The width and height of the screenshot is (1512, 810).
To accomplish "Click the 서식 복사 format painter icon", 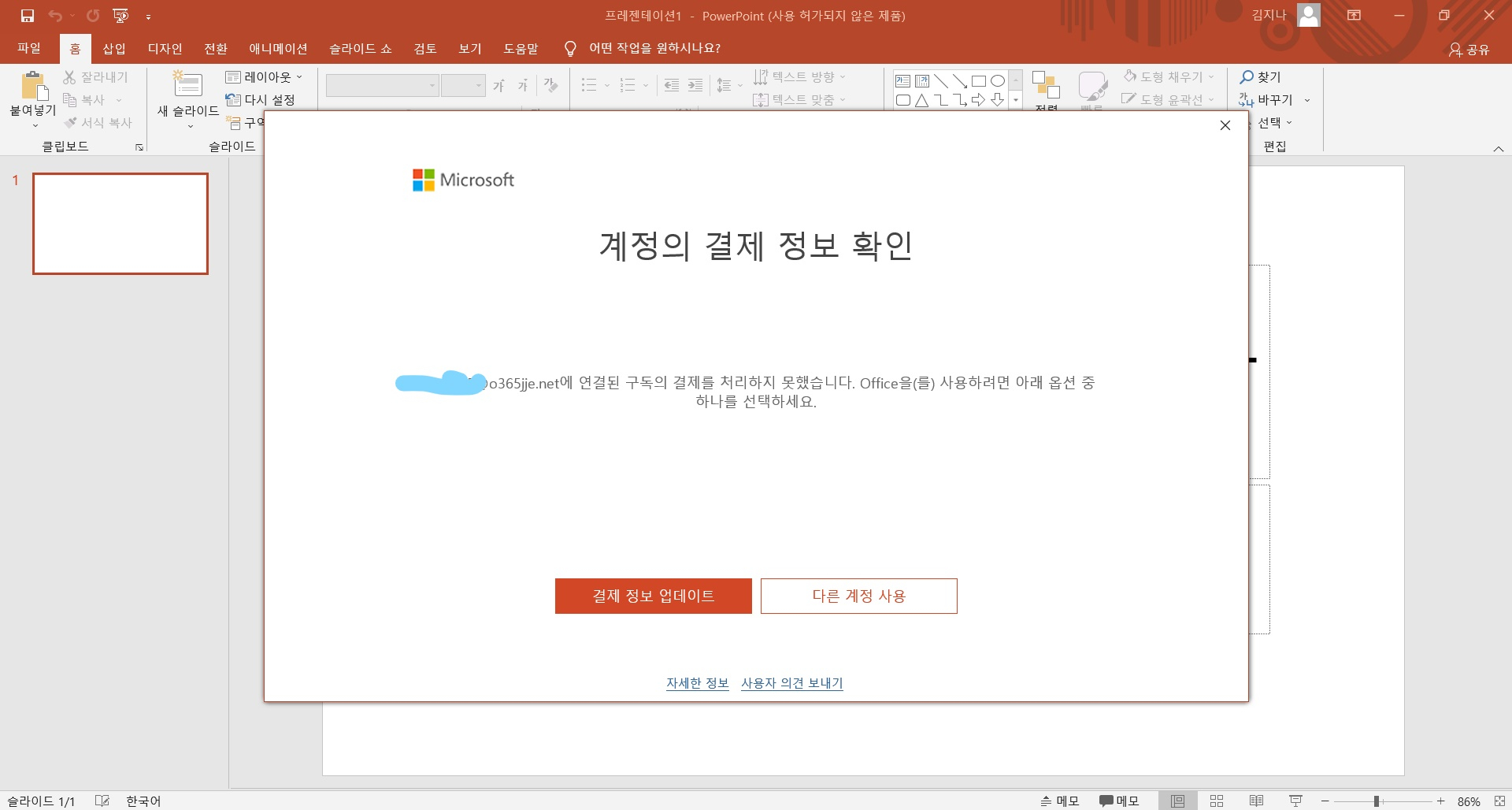I will 69,123.
